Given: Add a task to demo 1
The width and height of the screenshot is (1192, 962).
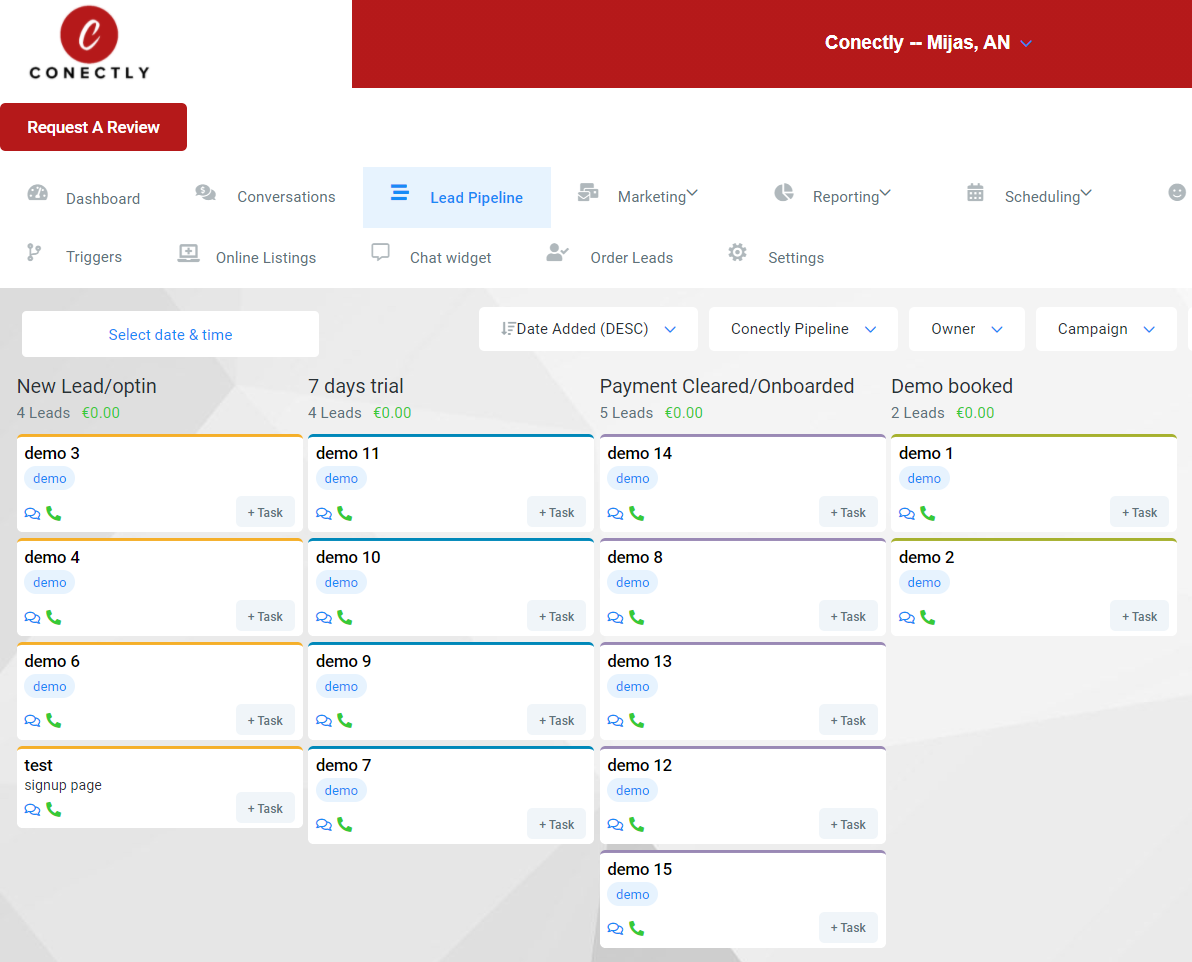Looking at the screenshot, I should point(1140,513).
